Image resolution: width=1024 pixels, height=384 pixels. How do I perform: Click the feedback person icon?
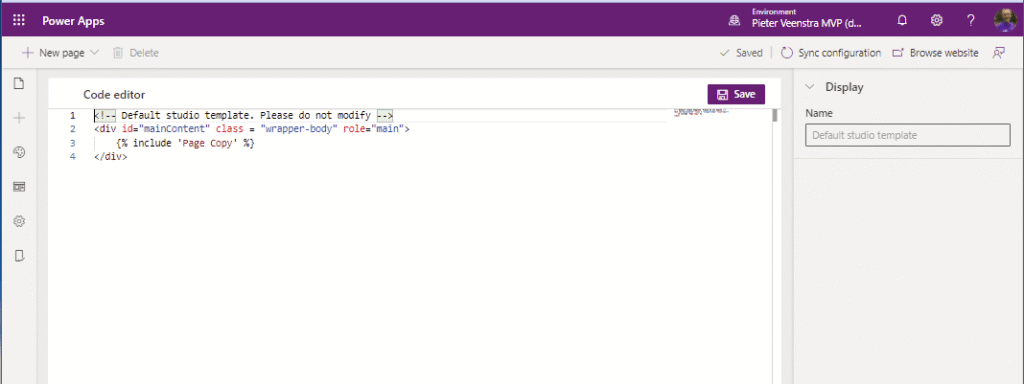tap(999, 53)
